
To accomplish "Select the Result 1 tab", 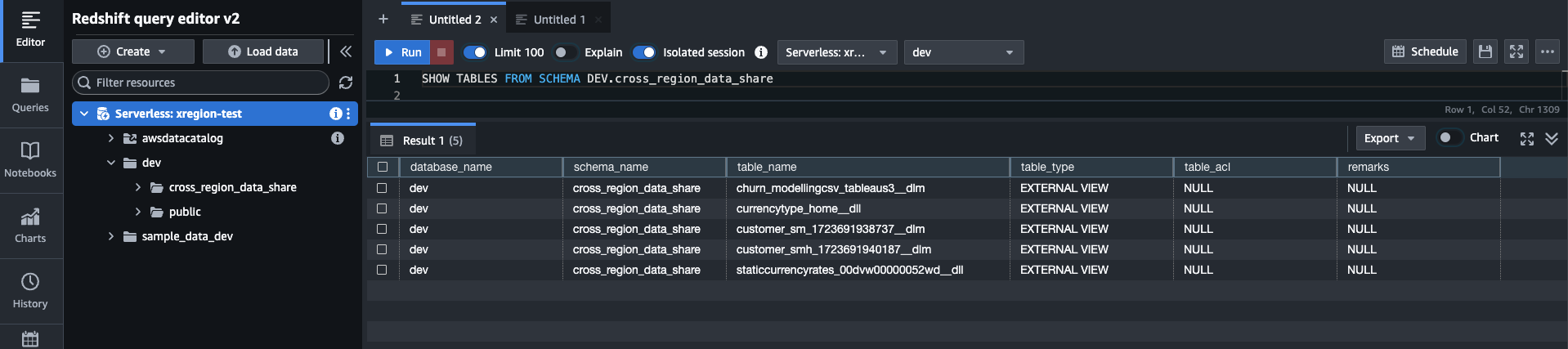I will 423,141.
